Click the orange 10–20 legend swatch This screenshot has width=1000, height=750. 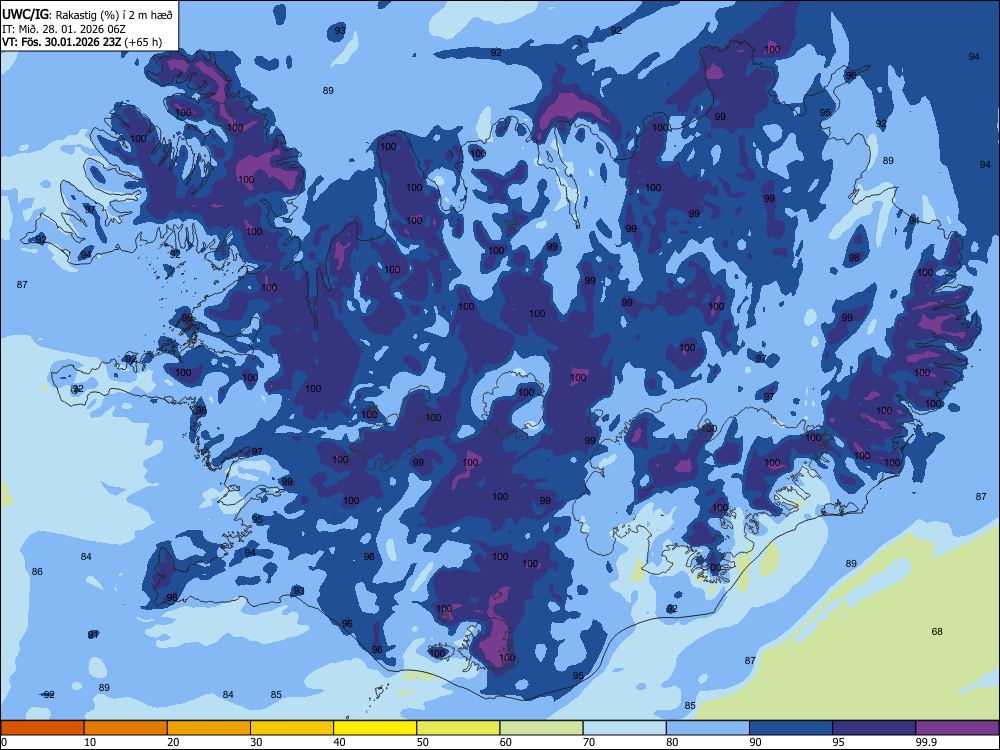coord(126,728)
